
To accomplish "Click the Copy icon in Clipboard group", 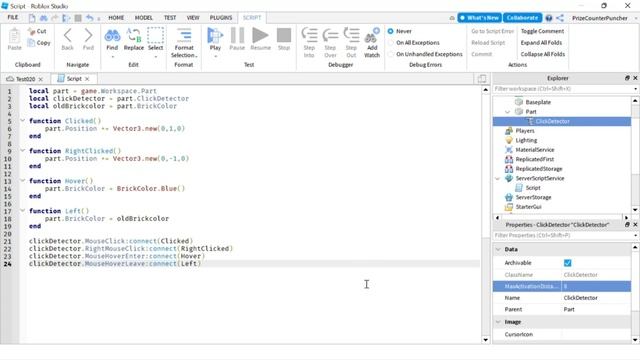I will coord(31,42).
